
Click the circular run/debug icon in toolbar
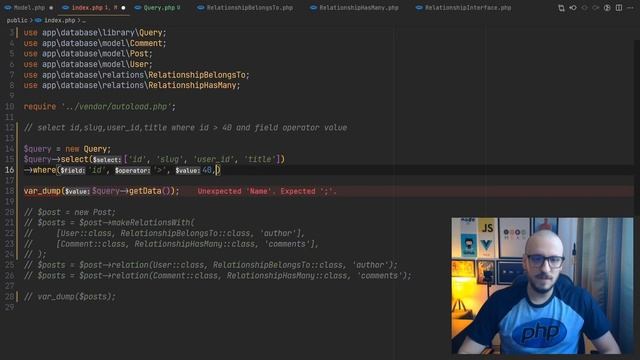pos(607,8)
